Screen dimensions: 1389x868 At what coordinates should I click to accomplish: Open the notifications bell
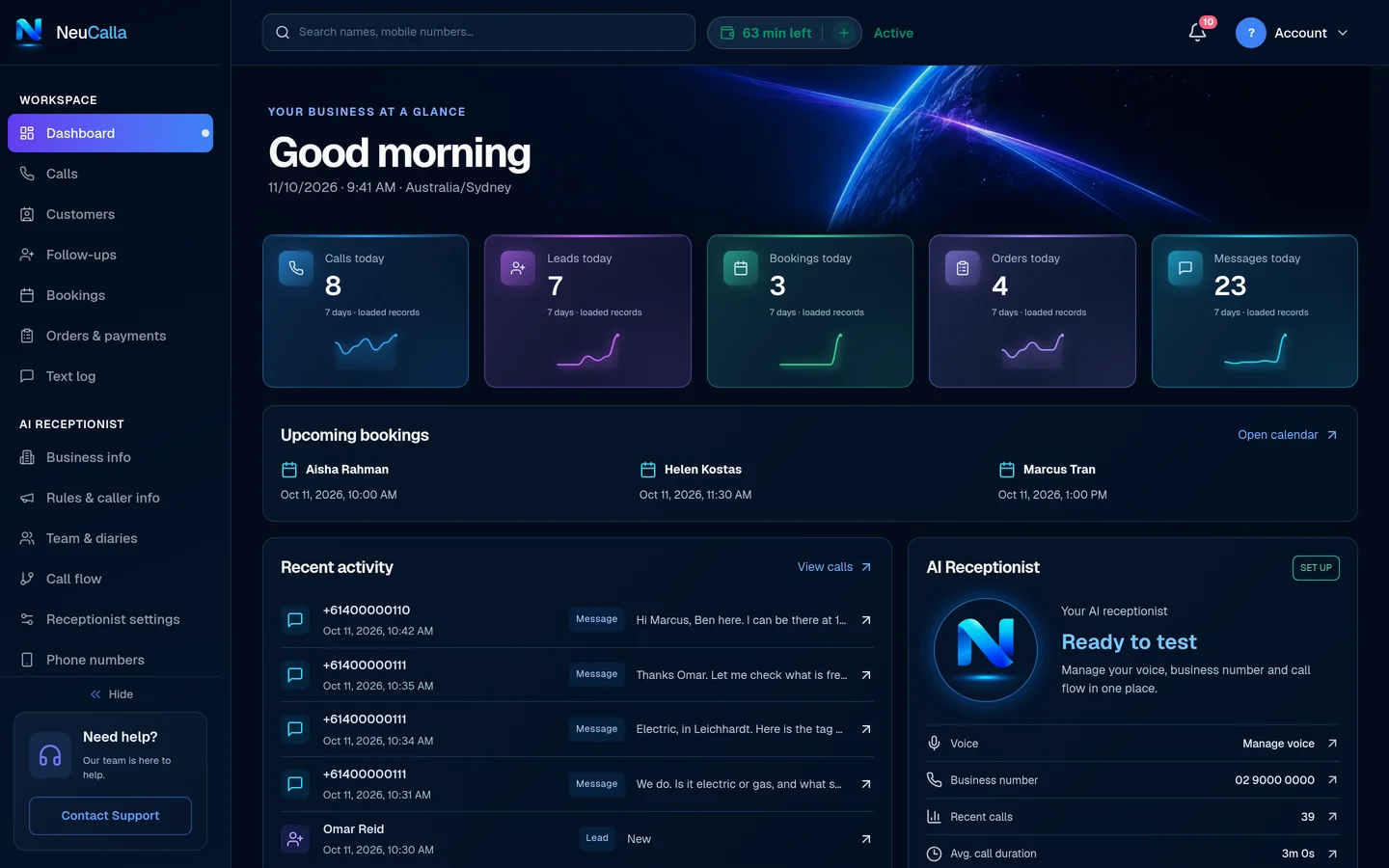coord(1197,33)
